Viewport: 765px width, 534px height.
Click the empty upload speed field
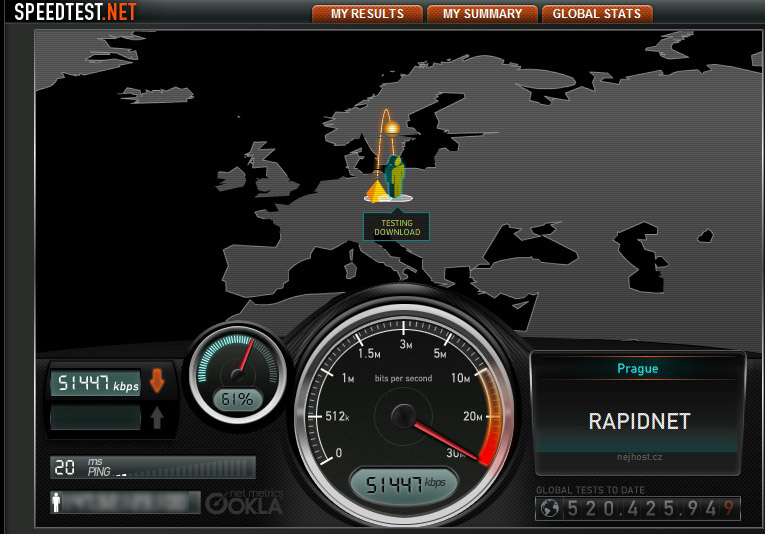[x=96, y=418]
